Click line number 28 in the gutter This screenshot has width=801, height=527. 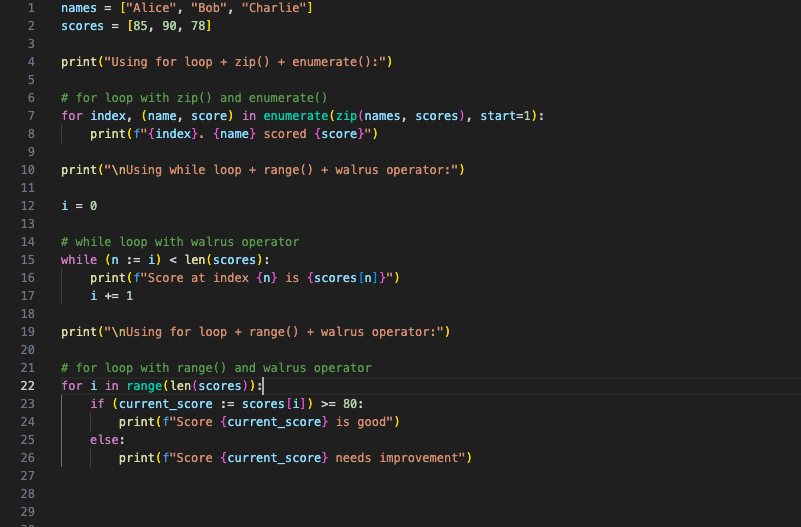(x=28, y=494)
